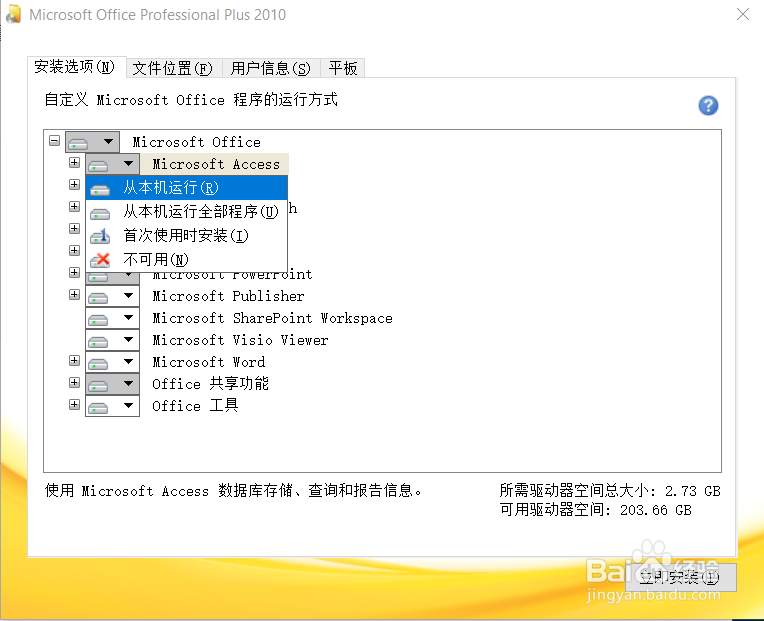
Task: Open Microsoft Publisher install option dropdown
Action: (x=113, y=296)
